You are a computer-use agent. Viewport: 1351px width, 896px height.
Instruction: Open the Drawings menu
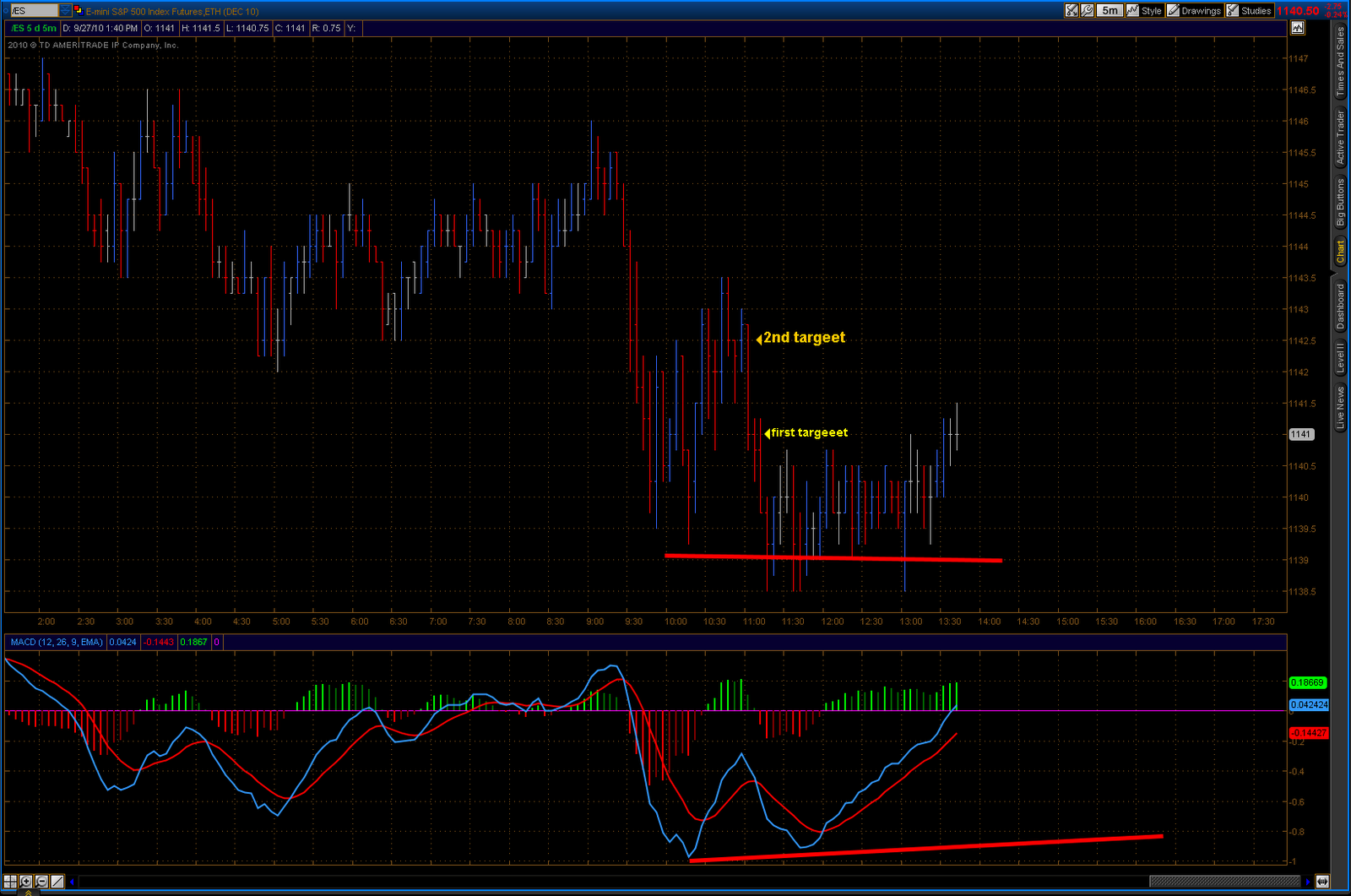1194,11
